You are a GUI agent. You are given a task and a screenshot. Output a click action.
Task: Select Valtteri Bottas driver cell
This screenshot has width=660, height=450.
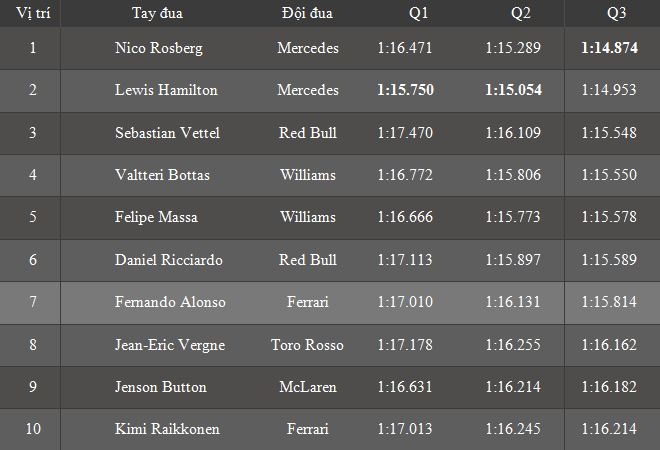click(x=162, y=175)
